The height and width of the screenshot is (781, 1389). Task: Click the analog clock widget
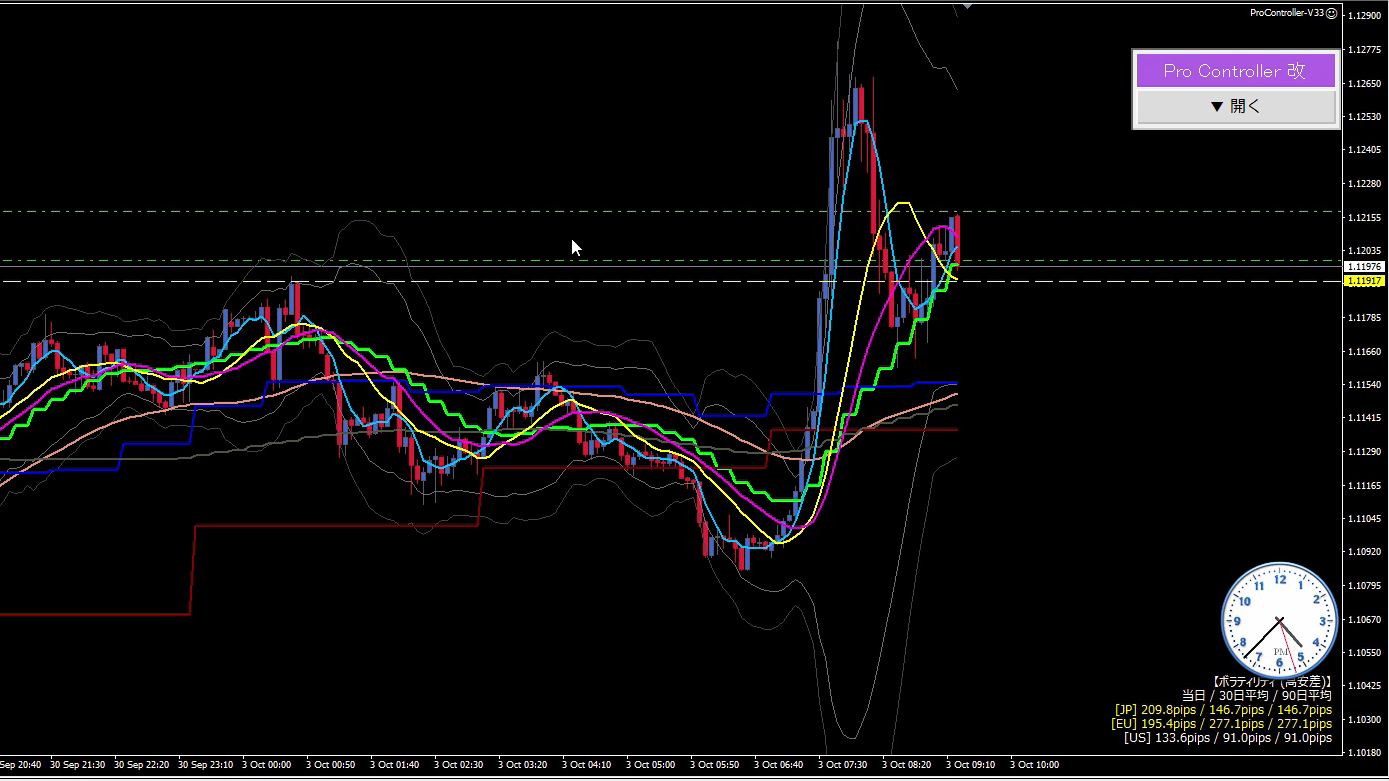tap(1279, 620)
